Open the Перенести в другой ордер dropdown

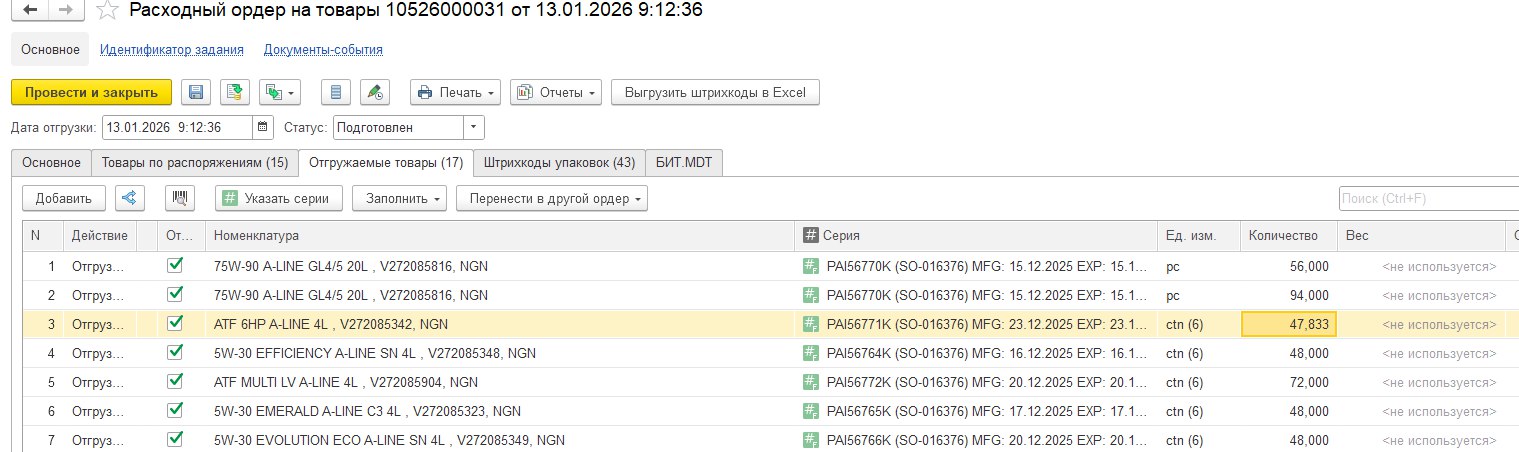coord(551,198)
